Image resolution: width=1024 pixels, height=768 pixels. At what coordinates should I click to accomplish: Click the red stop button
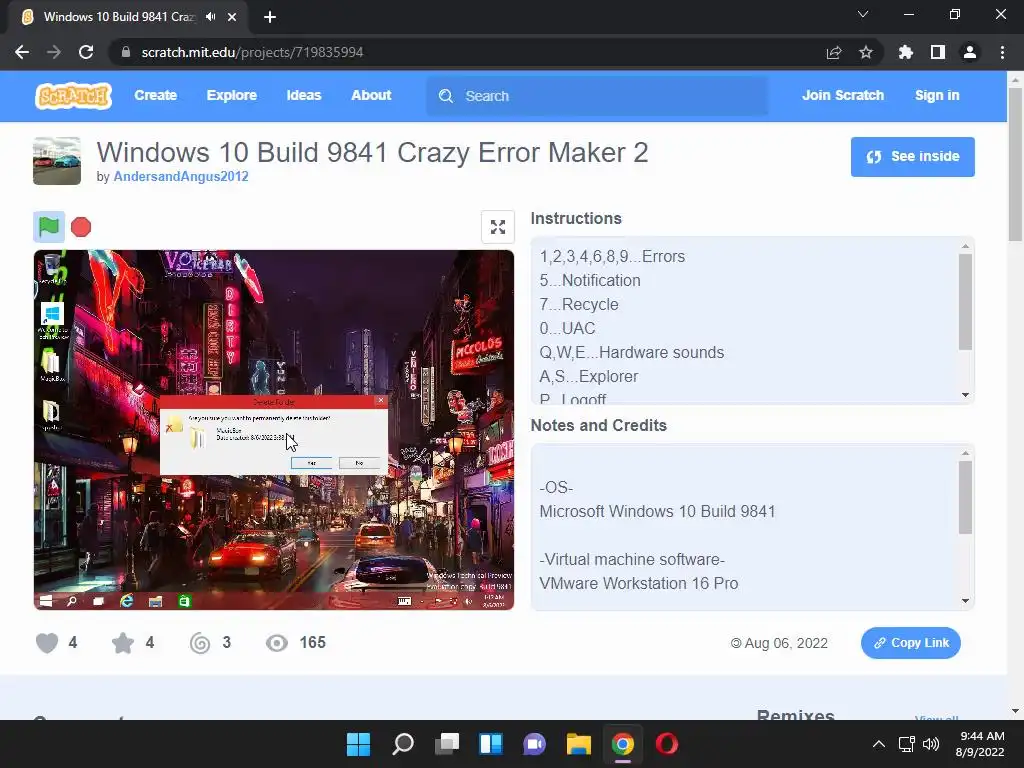pos(81,227)
